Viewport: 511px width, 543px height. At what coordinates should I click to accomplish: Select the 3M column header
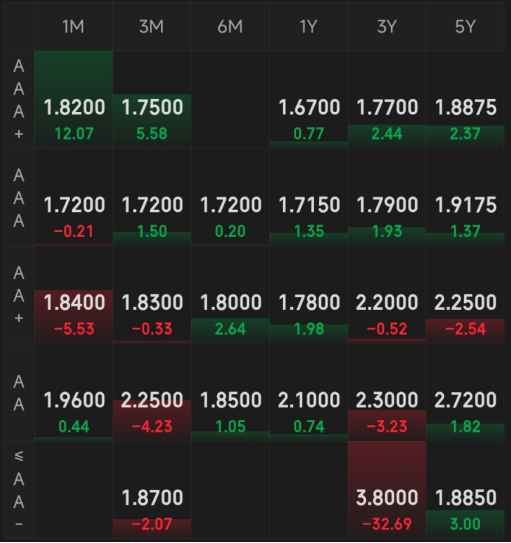(152, 27)
